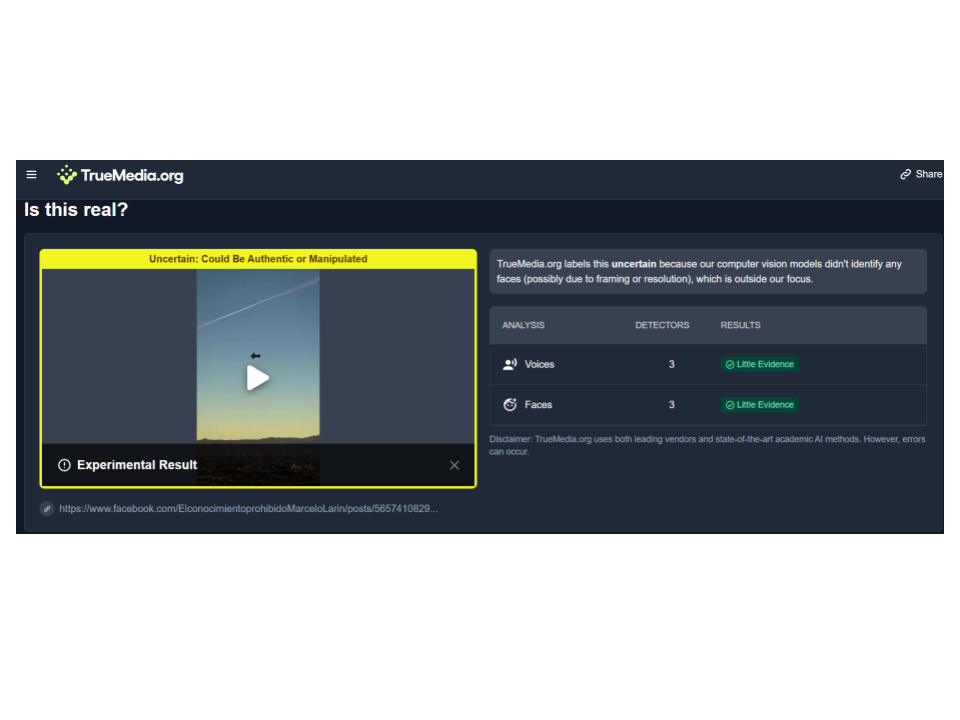Click the Voices analysis icon
The image size is (960, 720).
509,365
